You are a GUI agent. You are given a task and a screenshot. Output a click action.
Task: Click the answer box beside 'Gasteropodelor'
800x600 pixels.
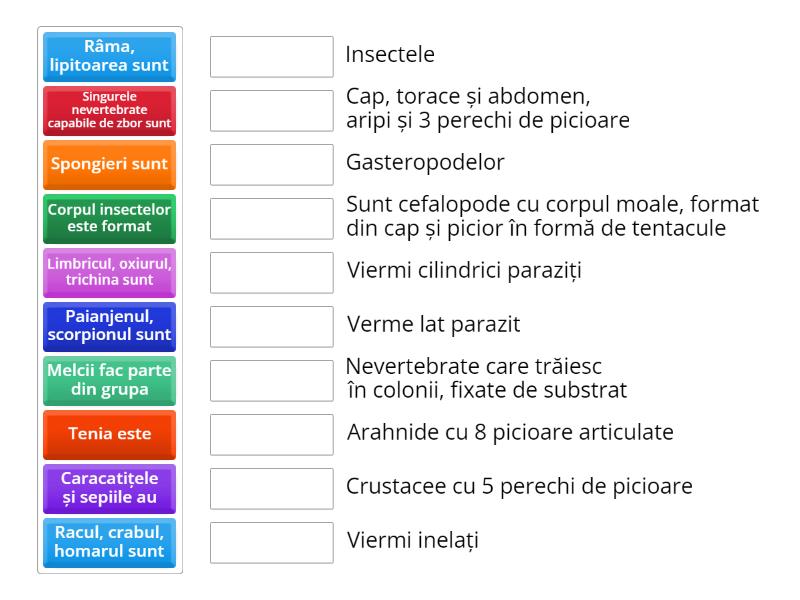click(270, 164)
